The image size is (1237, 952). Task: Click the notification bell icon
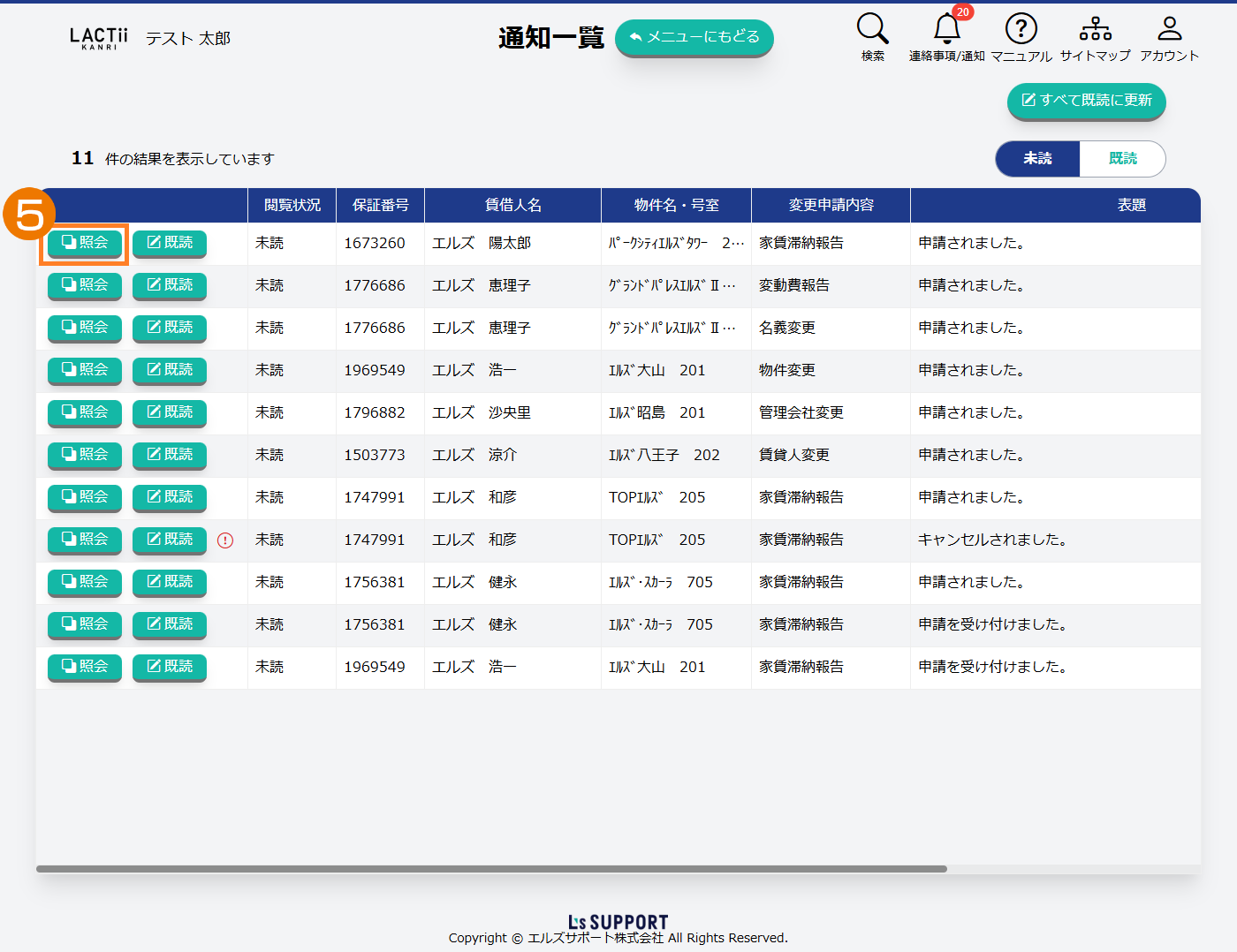[946, 30]
